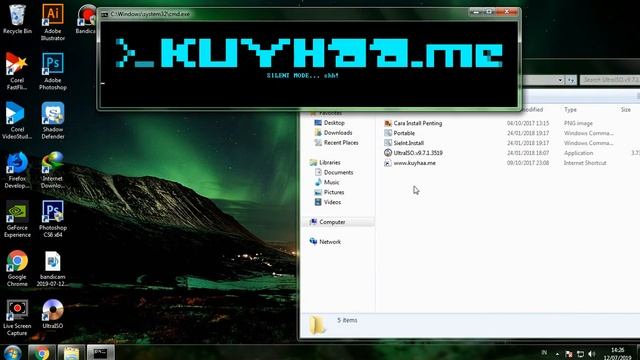Focus the Explorer search box

[610, 80]
